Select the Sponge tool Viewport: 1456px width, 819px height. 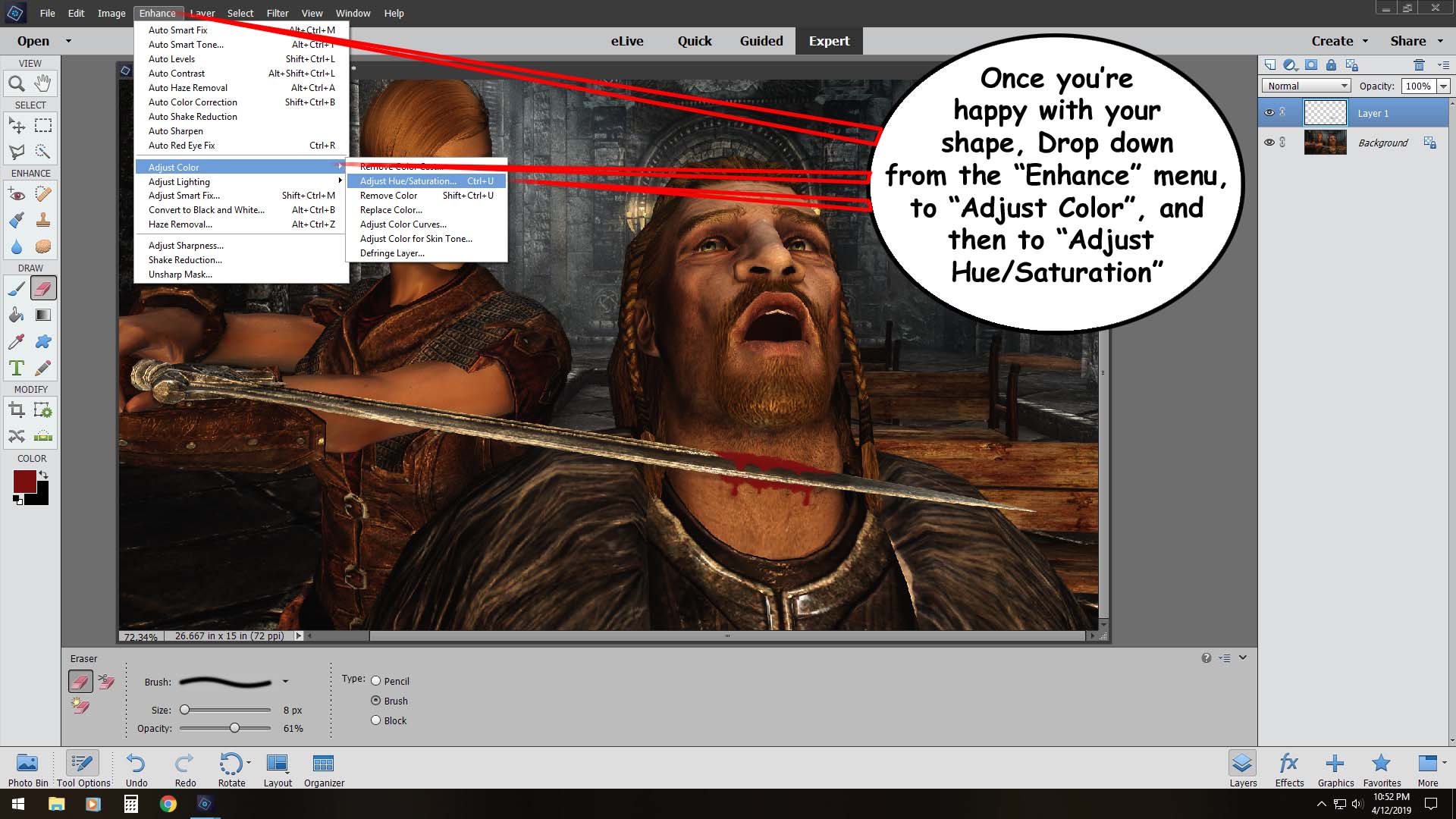point(43,247)
